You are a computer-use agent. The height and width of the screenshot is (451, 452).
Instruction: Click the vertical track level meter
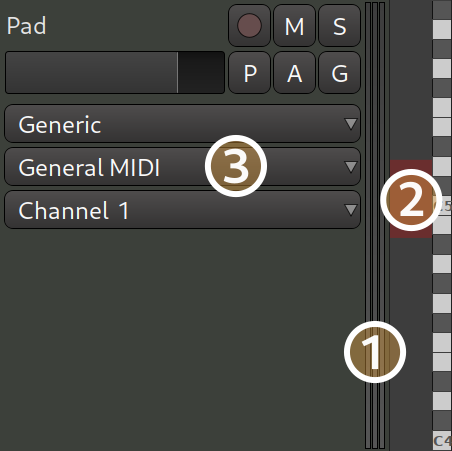(x=375, y=225)
